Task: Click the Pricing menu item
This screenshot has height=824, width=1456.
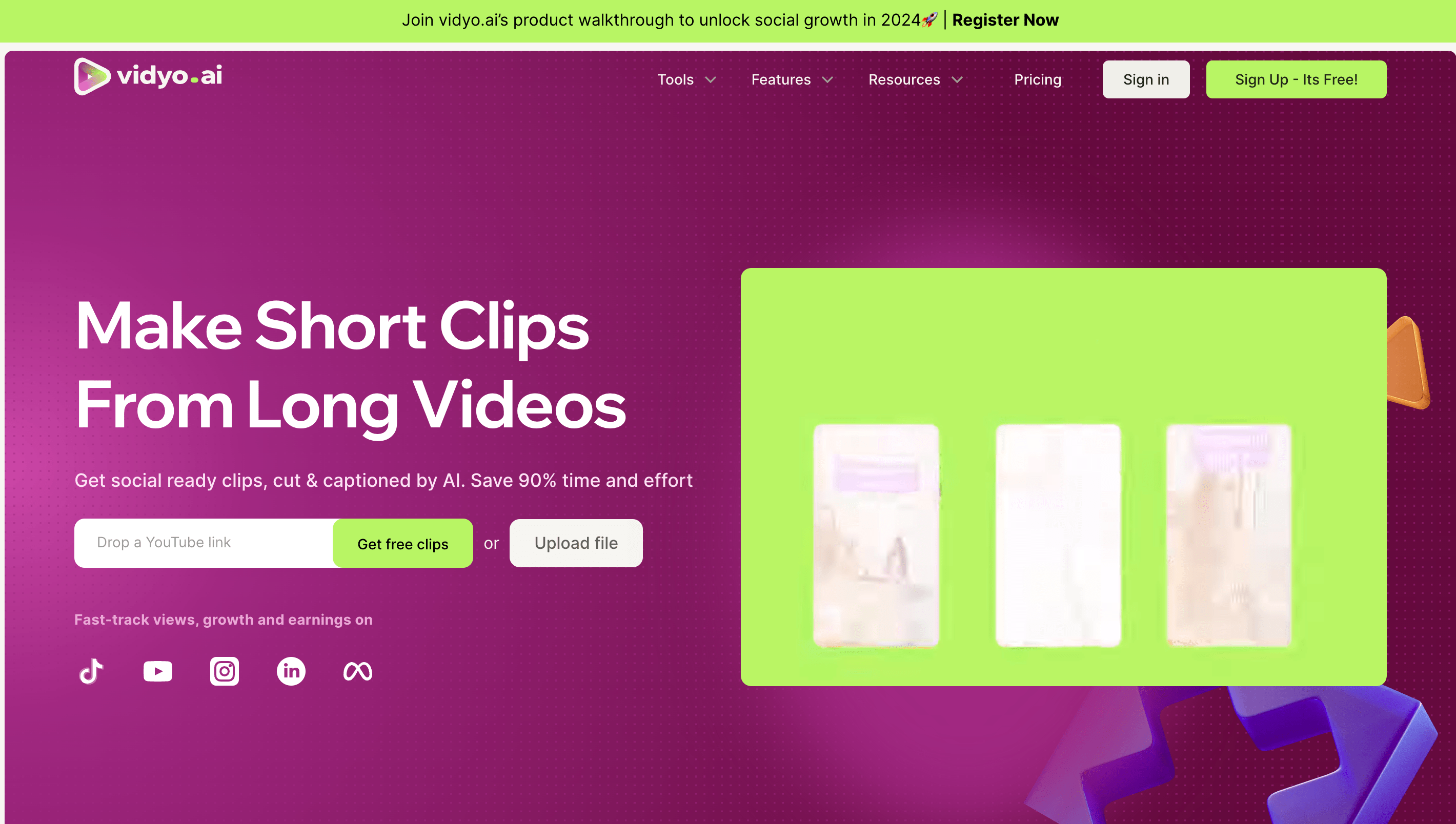Action: (1038, 79)
